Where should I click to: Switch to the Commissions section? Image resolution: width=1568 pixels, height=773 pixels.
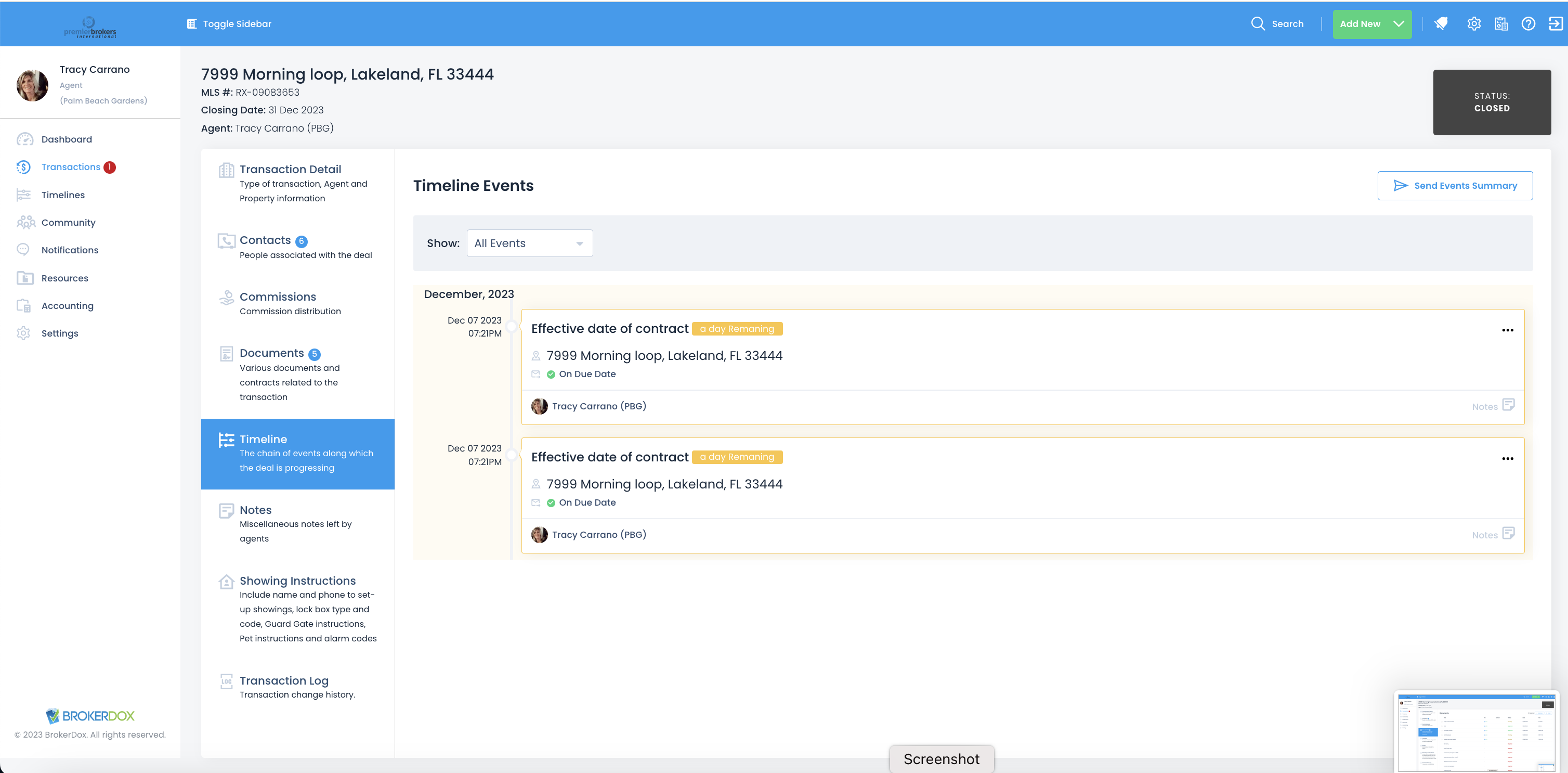click(x=298, y=304)
